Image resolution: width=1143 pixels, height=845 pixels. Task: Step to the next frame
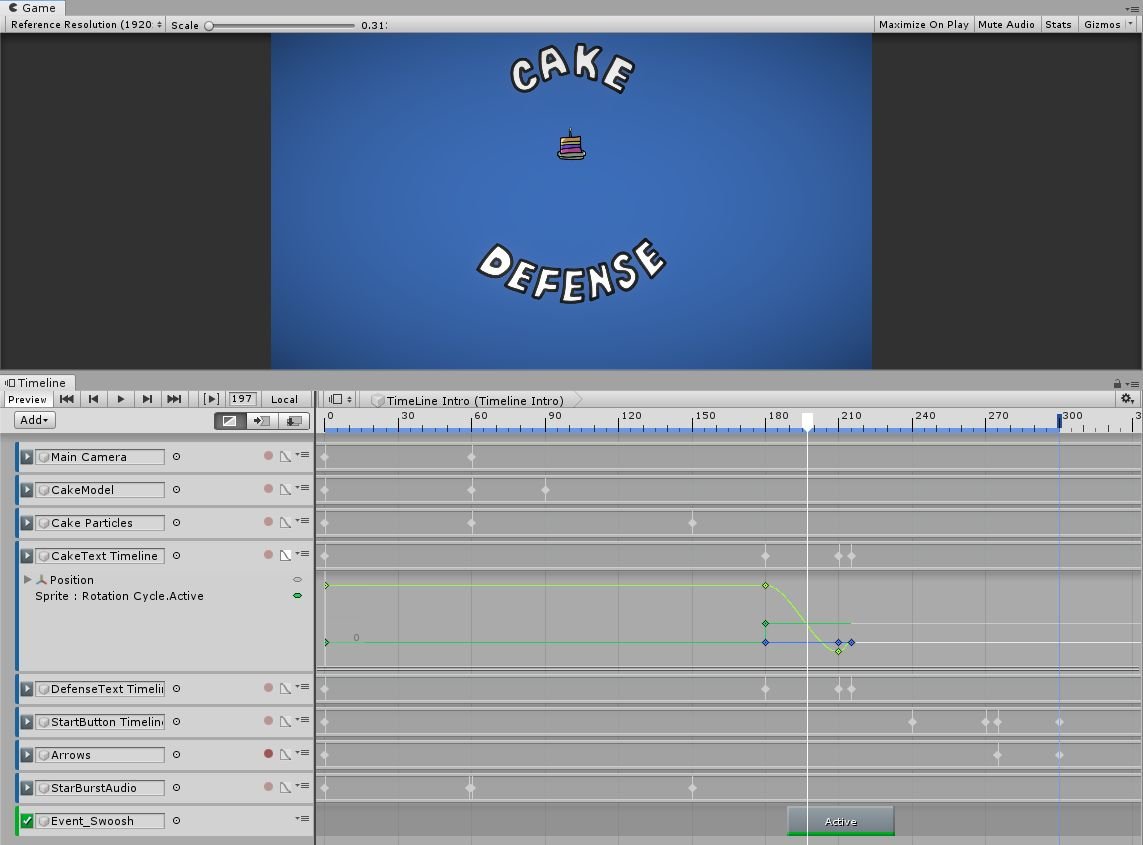click(x=147, y=399)
